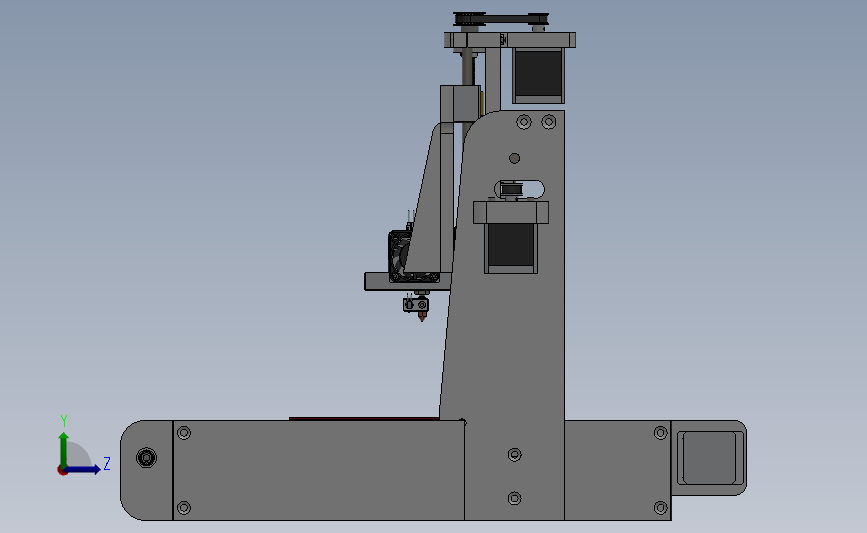Select the timing belt above the top plate
The image size is (867, 533).
click(x=506, y=20)
